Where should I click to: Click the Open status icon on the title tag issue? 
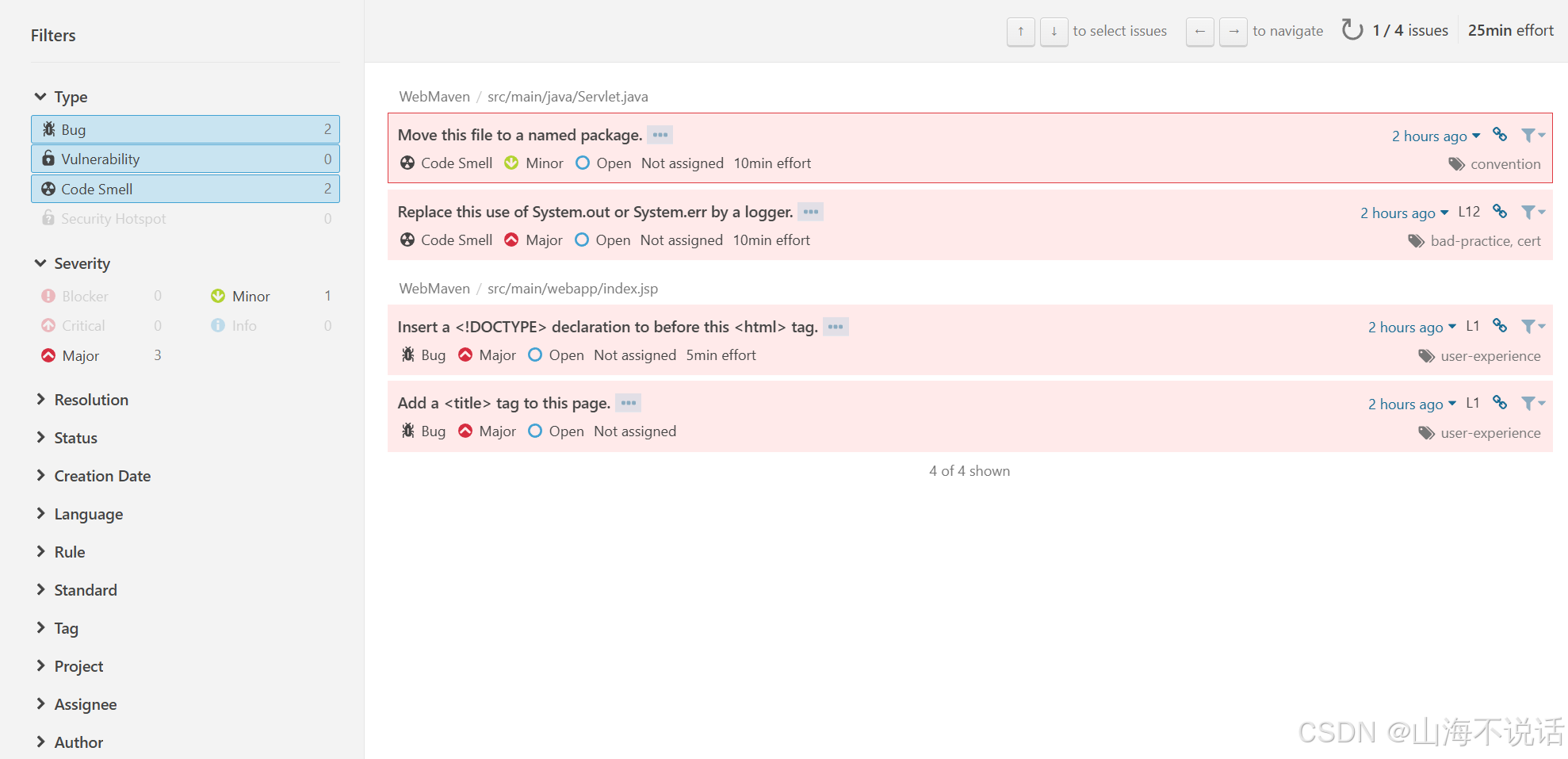click(535, 431)
